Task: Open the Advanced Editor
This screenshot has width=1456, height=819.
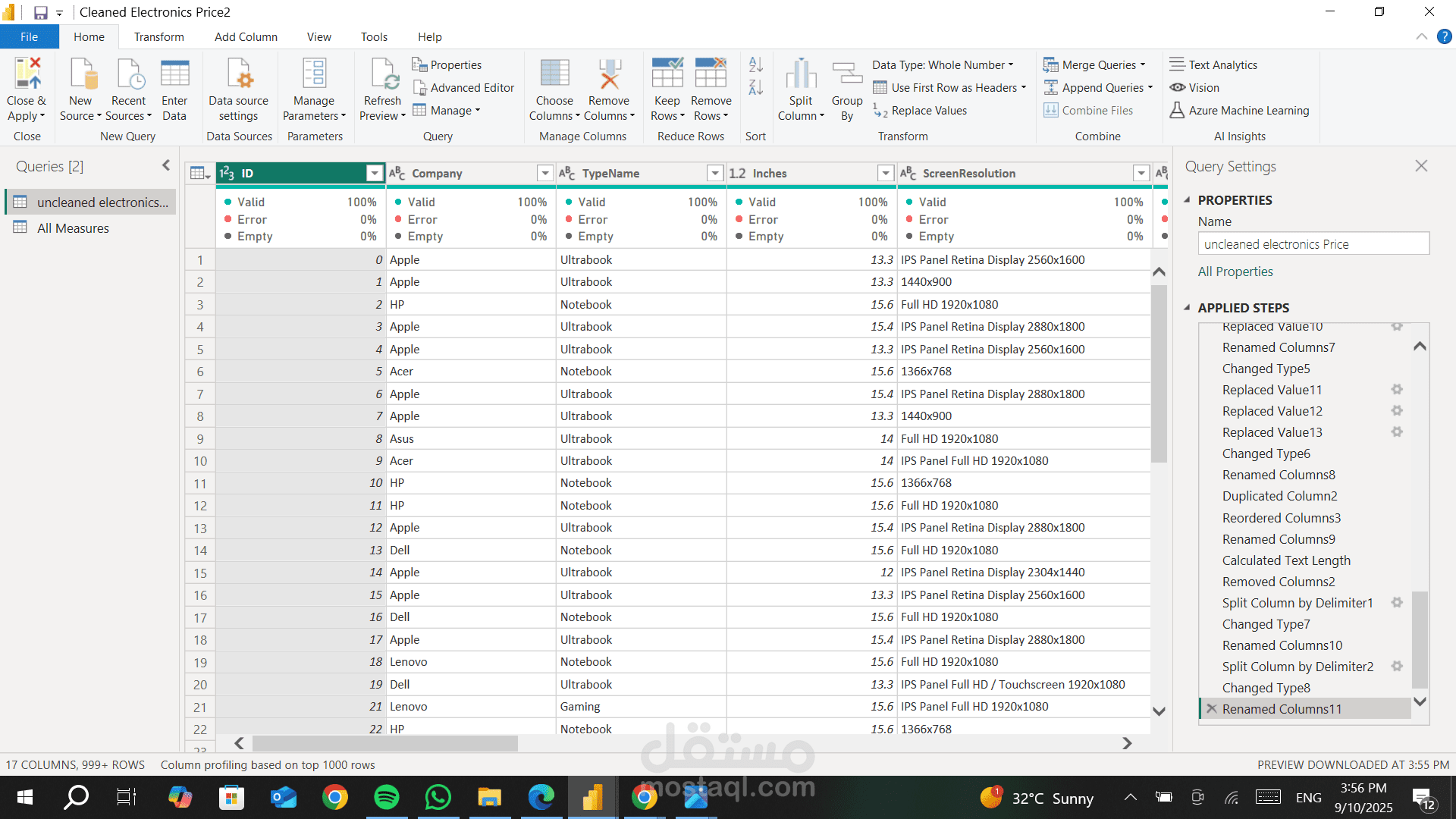Action: point(463,88)
